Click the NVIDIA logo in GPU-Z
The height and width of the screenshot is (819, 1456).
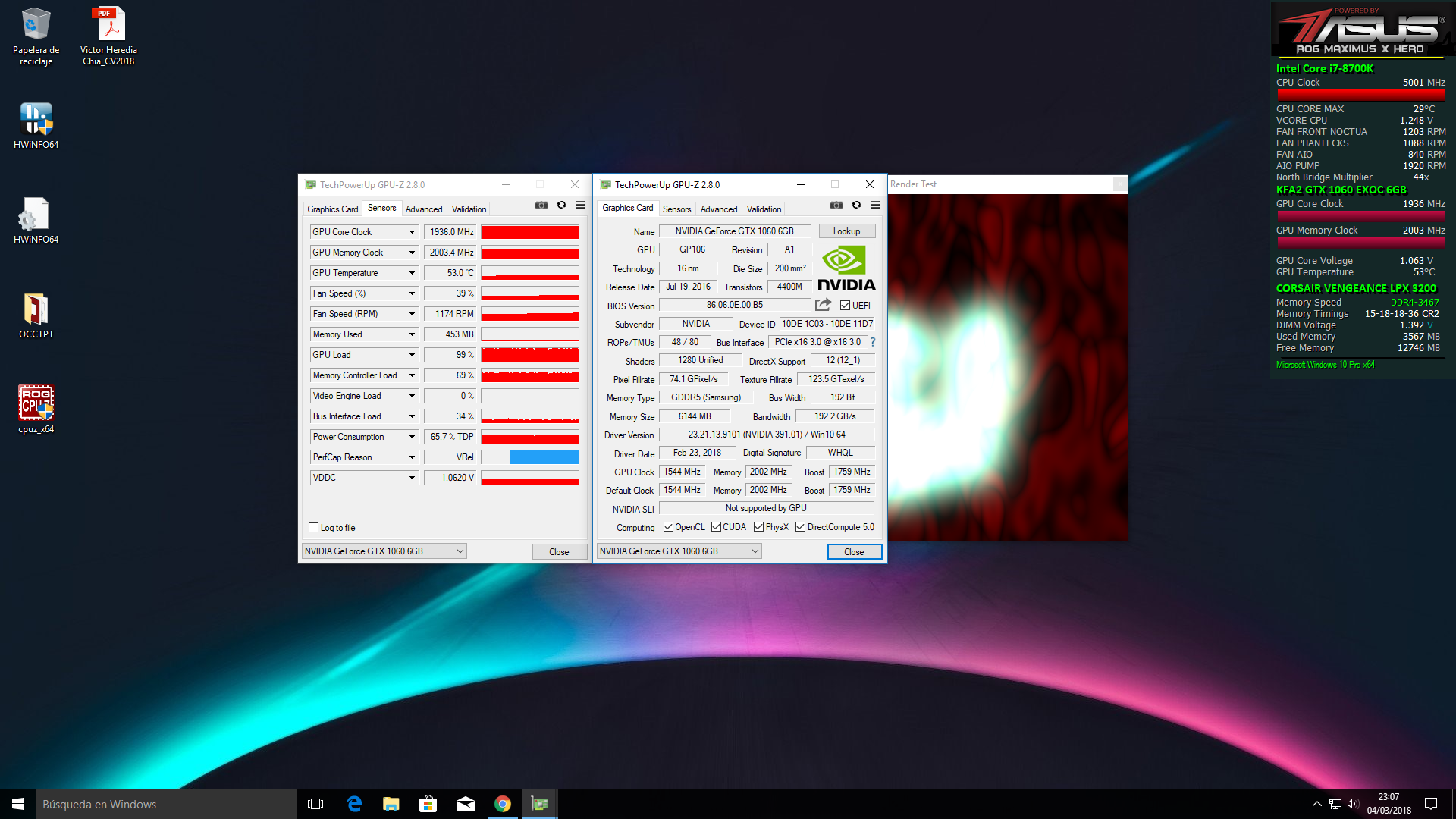pos(846,269)
